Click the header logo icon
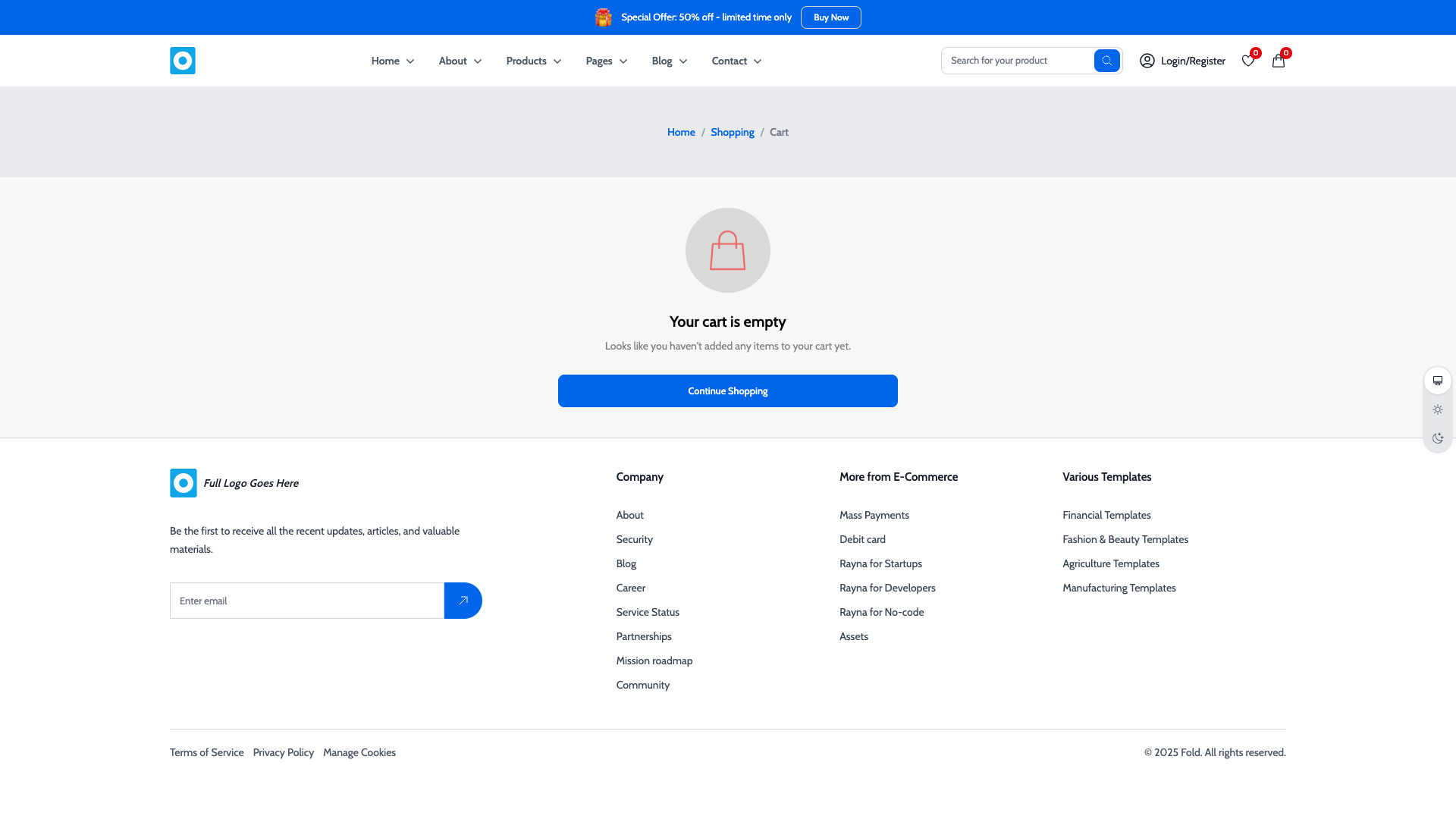The image size is (1456, 819). pos(182,61)
